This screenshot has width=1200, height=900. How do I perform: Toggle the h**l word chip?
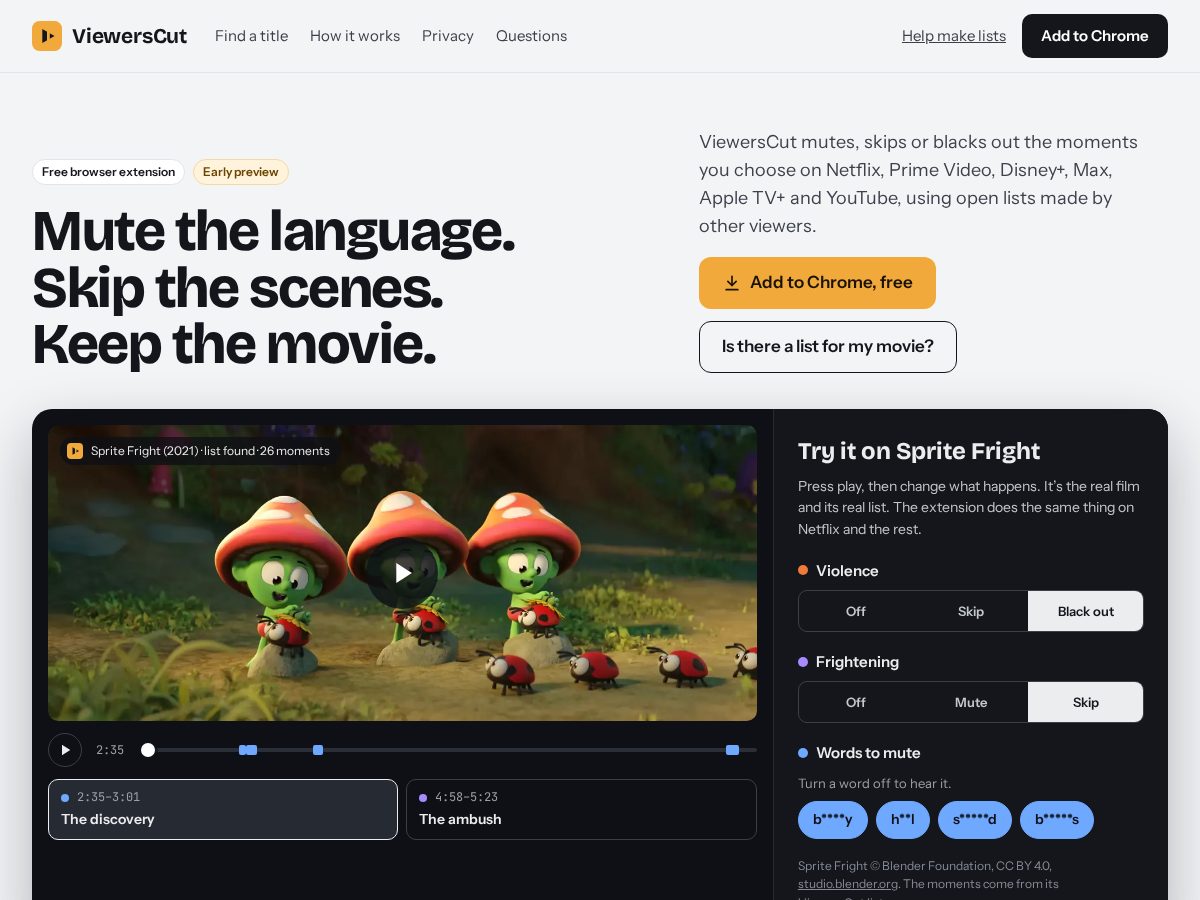click(x=903, y=820)
